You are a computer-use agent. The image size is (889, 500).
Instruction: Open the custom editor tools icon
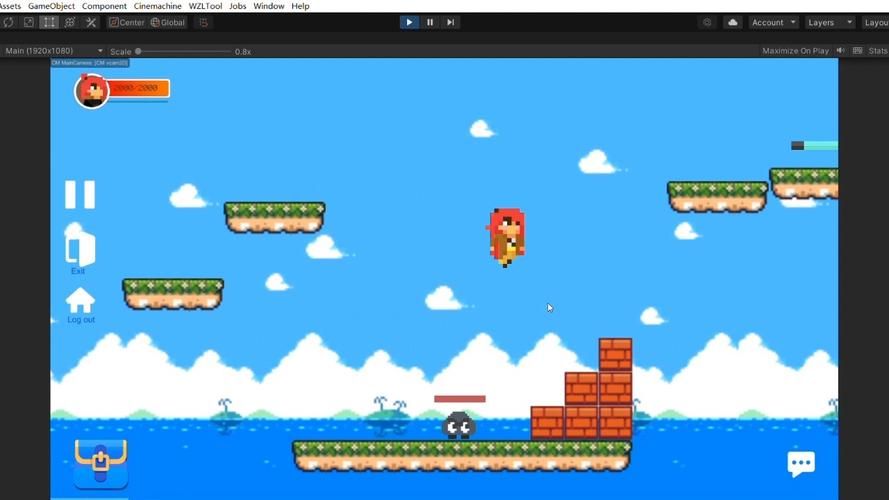(x=91, y=22)
